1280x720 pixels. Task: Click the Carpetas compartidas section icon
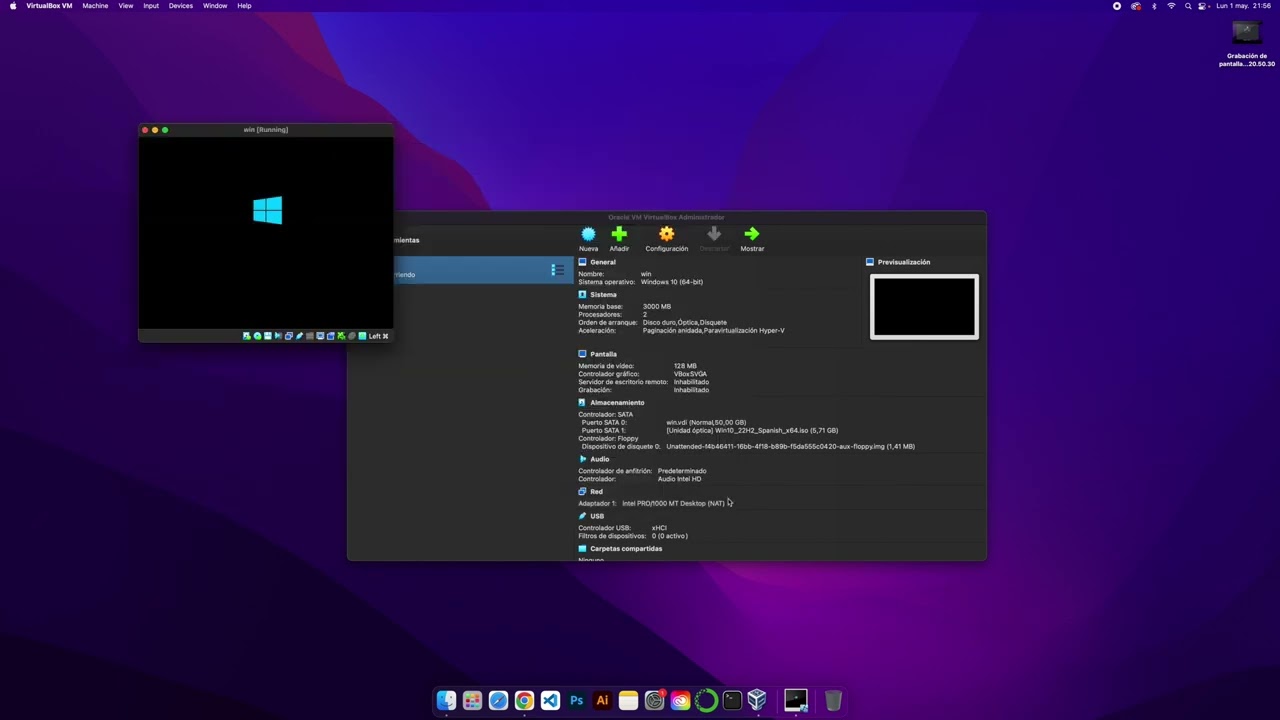pyautogui.click(x=582, y=549)
